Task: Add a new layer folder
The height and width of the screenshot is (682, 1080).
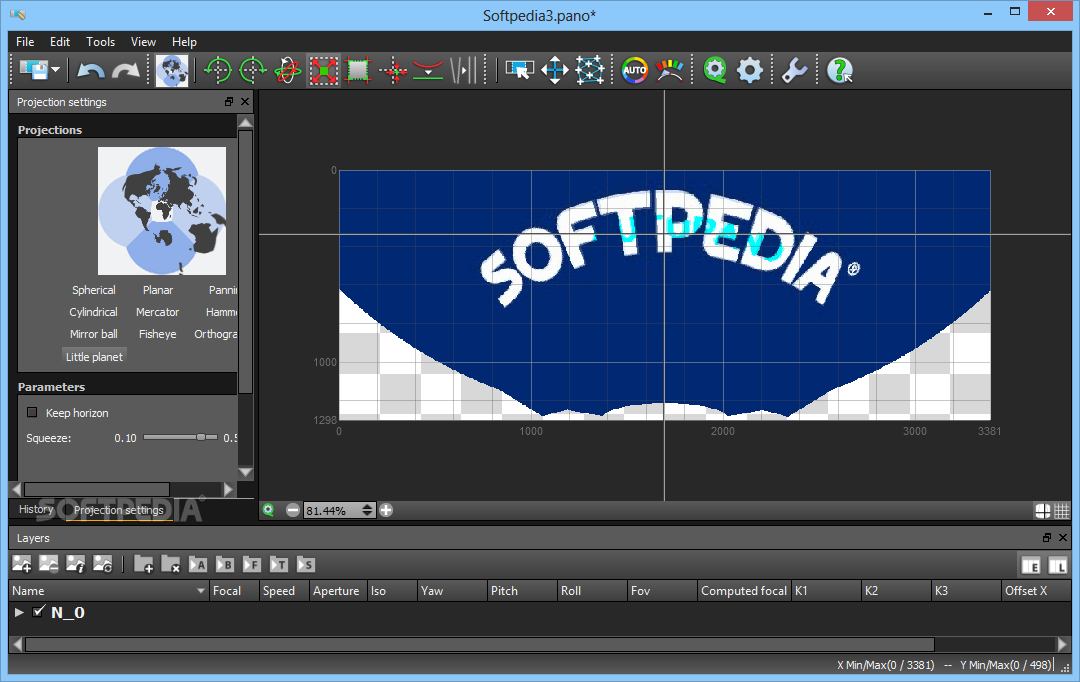Action: click(x=143, y=564)
